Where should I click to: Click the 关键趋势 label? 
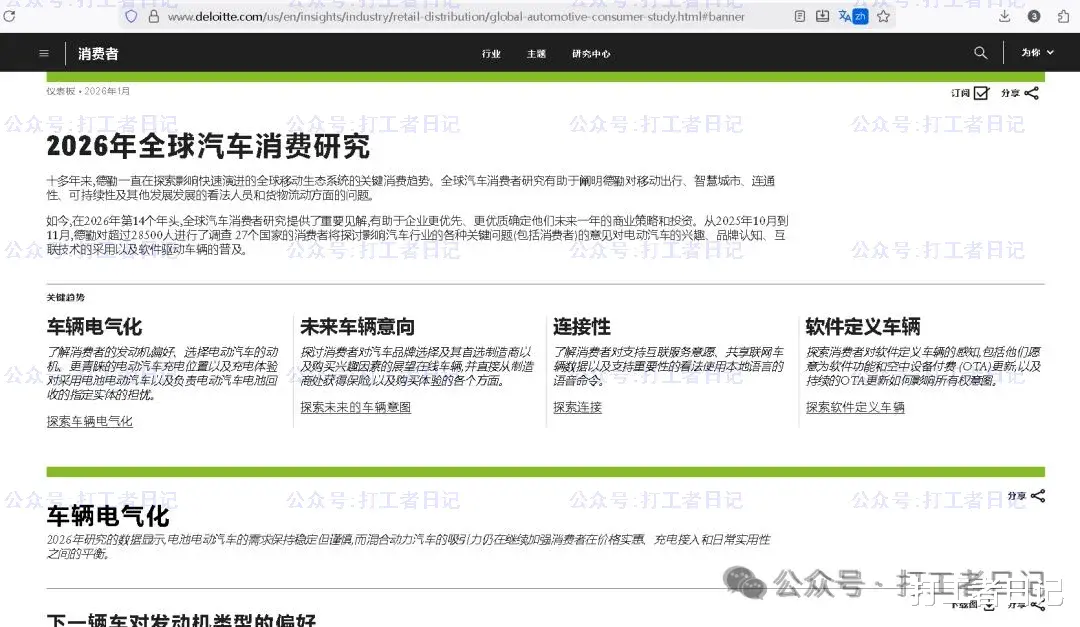[x=65, y=298]
